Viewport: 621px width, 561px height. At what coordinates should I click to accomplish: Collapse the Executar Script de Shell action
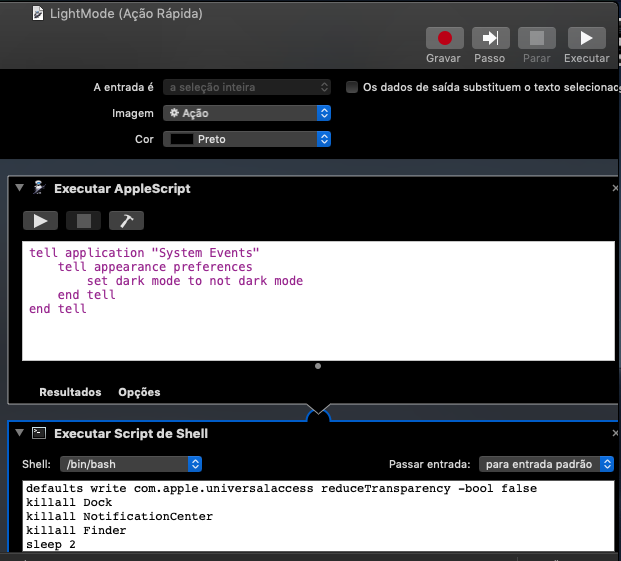pos(20,434)
